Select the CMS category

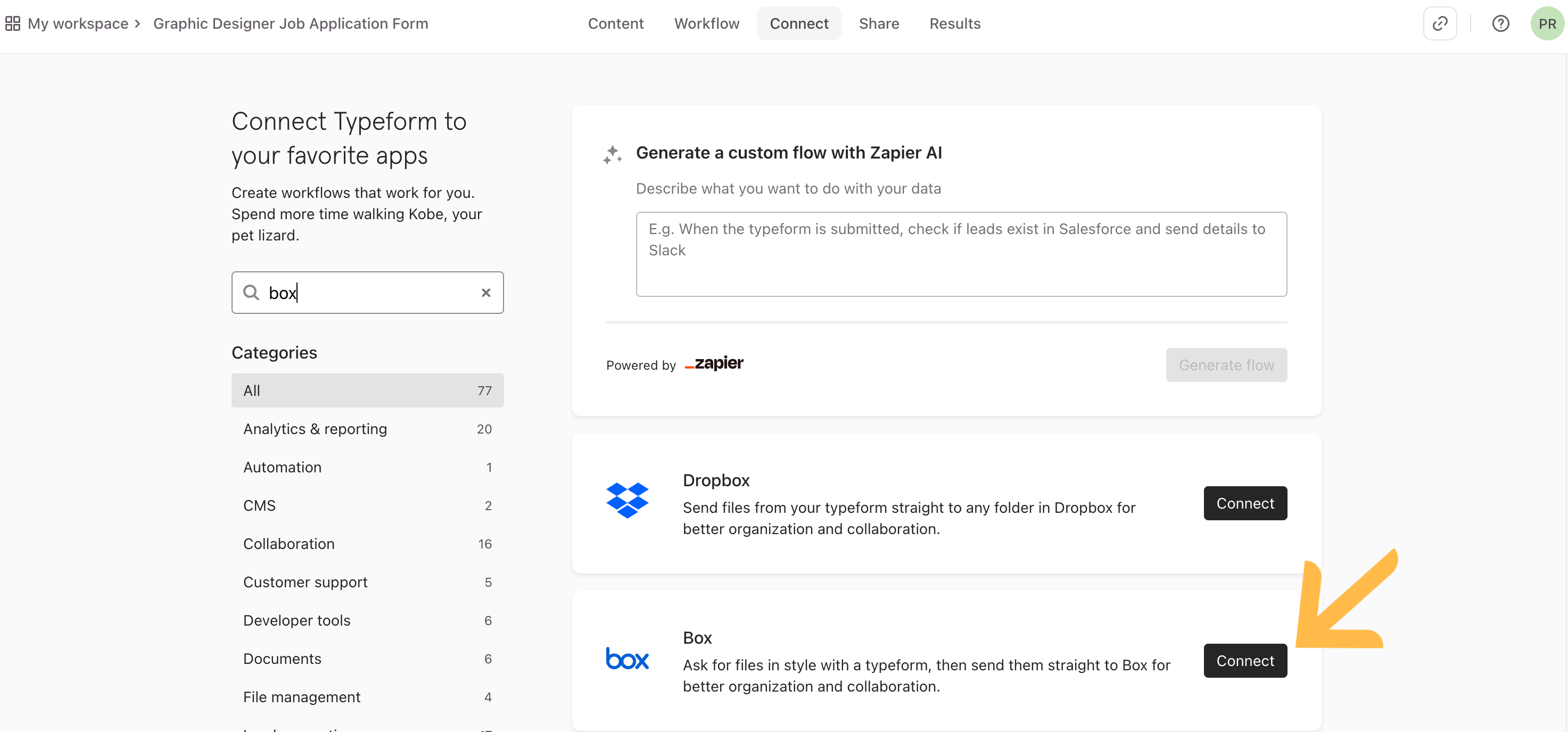pyautogui.click(x=368, y=506)
